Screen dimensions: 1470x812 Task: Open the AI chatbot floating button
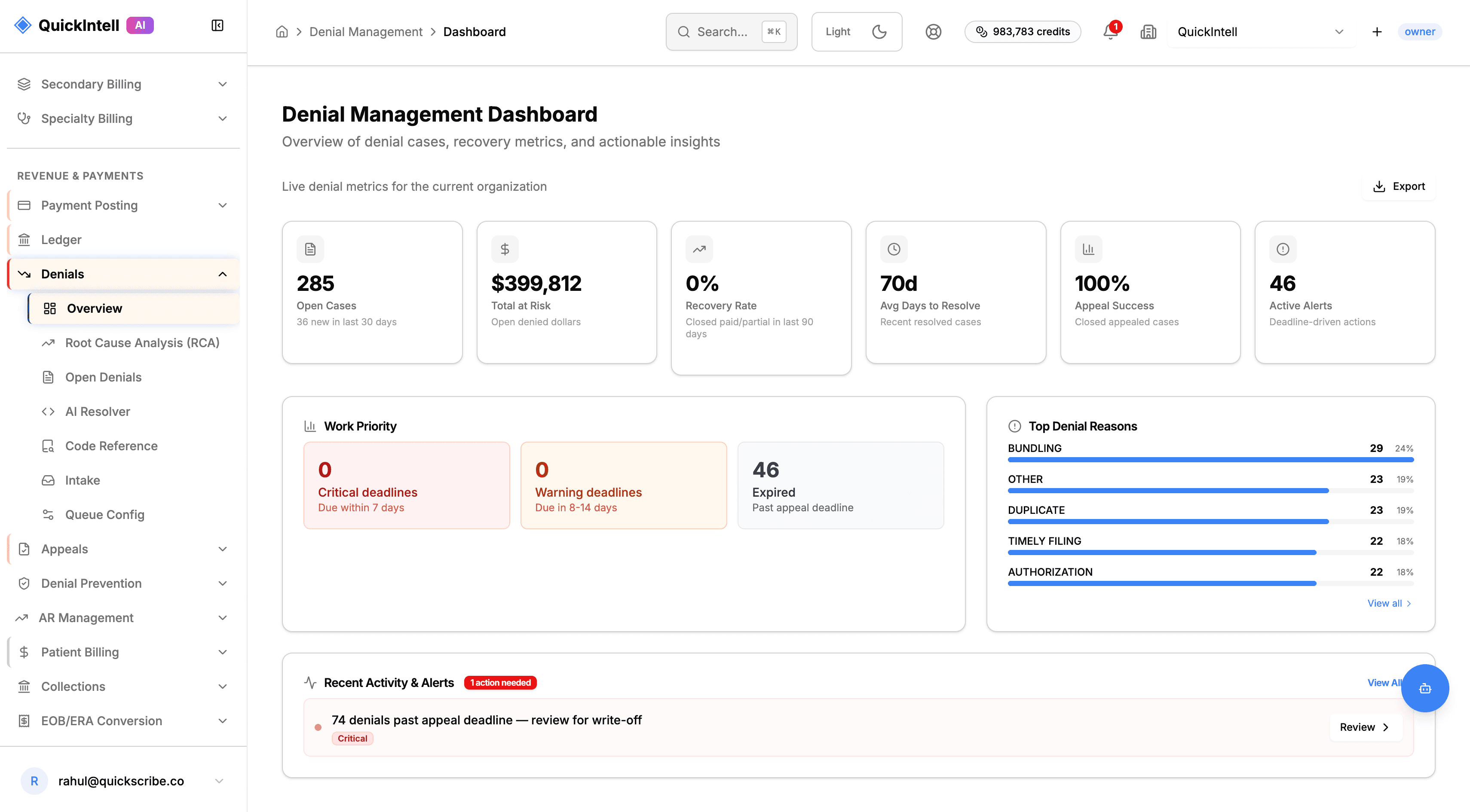pos(1424,688)
